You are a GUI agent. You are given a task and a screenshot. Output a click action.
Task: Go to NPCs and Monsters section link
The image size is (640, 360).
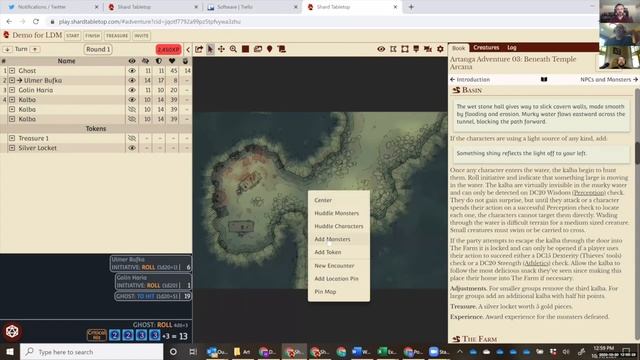click(x=609, y=80)
